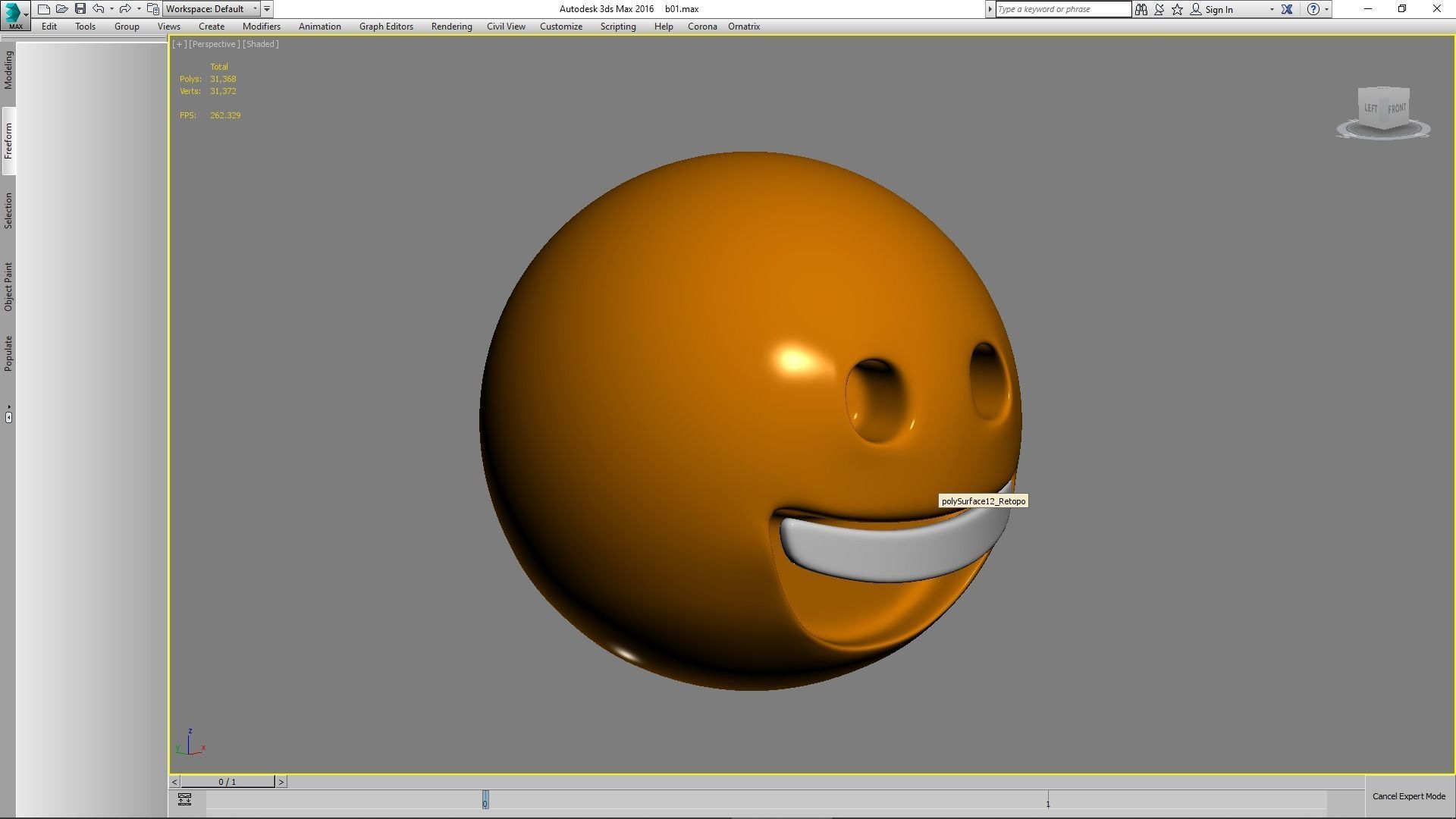
Task: Open the Edit menu
Action: pos(49,27)
